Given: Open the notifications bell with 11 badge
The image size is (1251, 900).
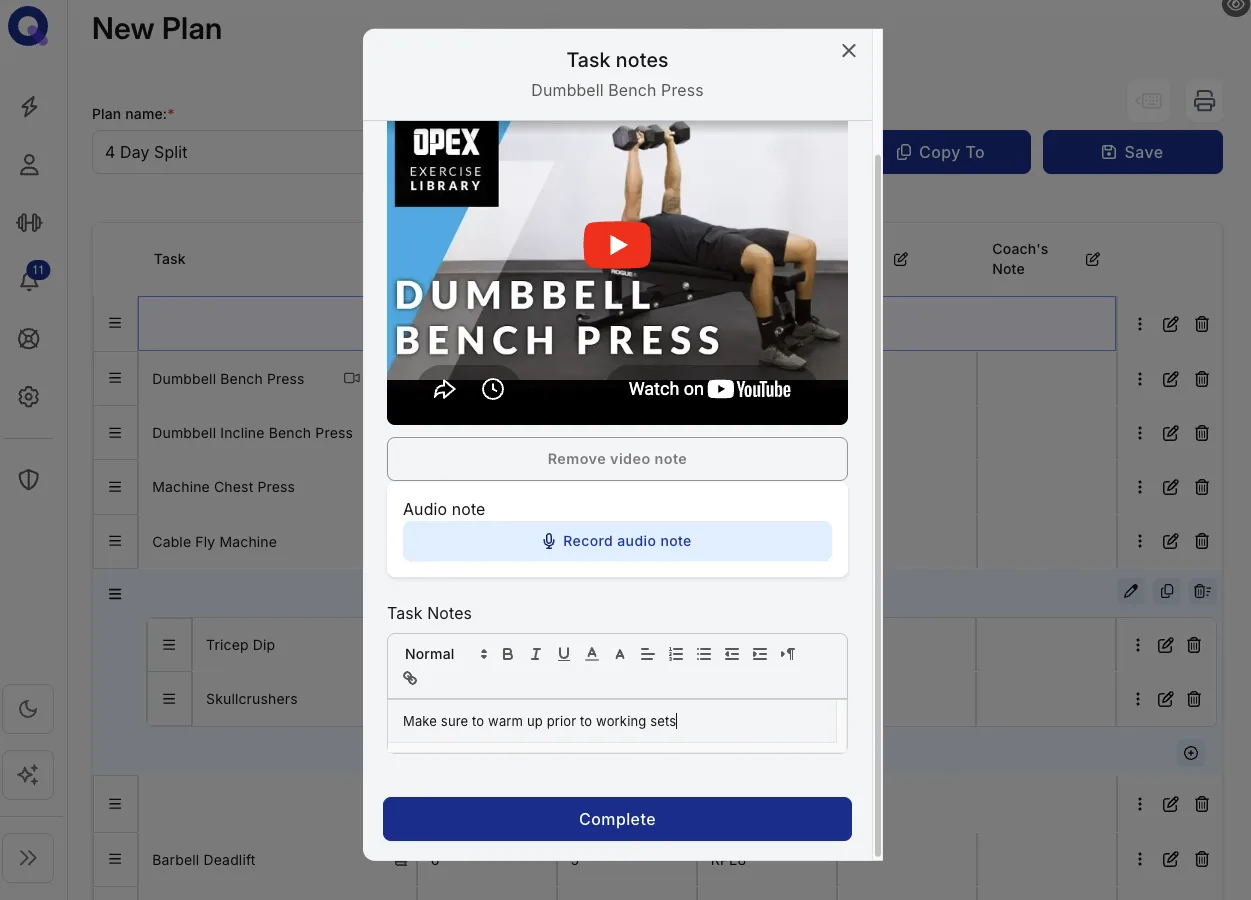Looking at the screenshot, I should click(x=29, y=280).
